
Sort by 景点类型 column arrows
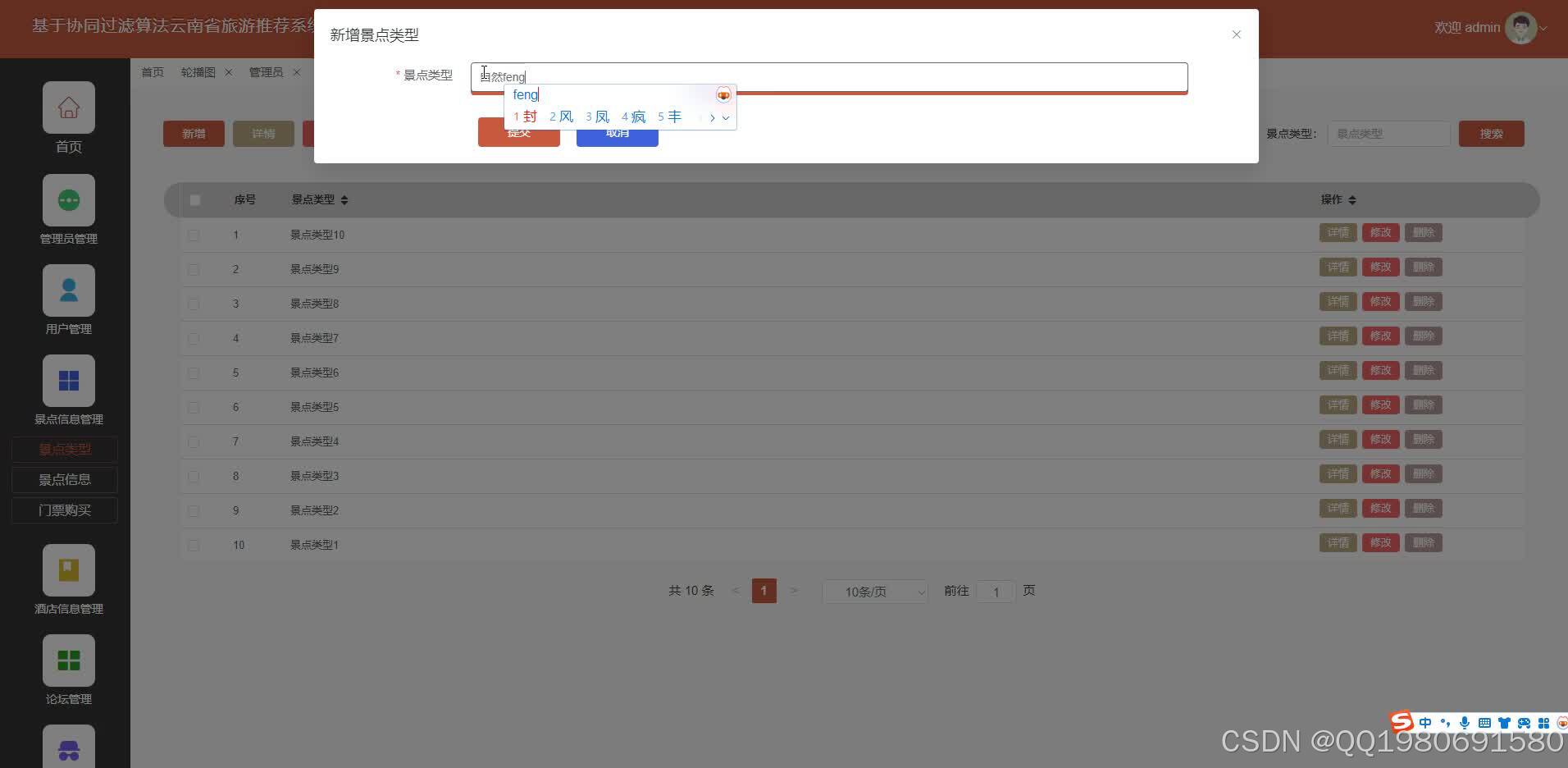point(344,200)
